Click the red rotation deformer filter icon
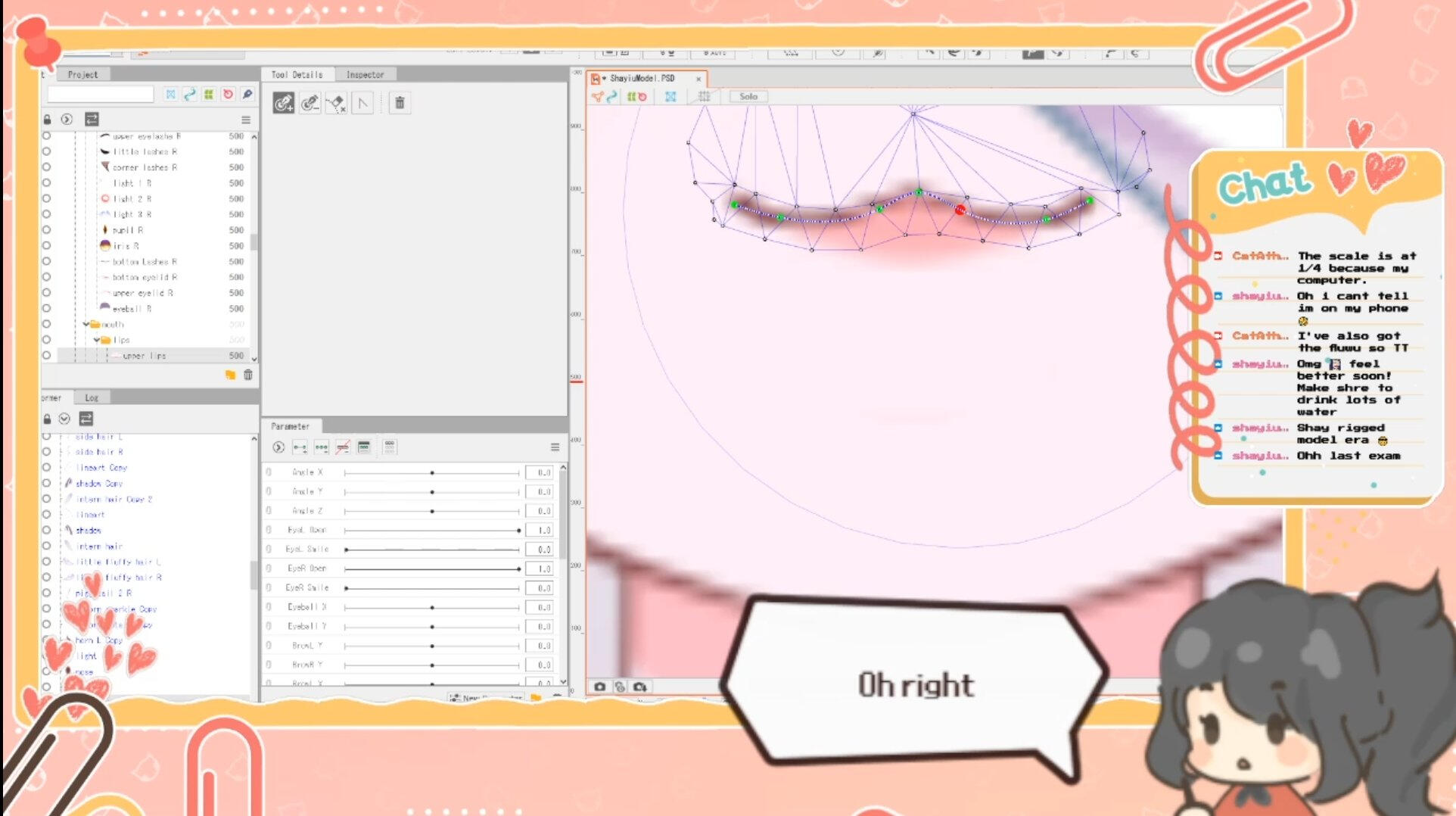 228,95
